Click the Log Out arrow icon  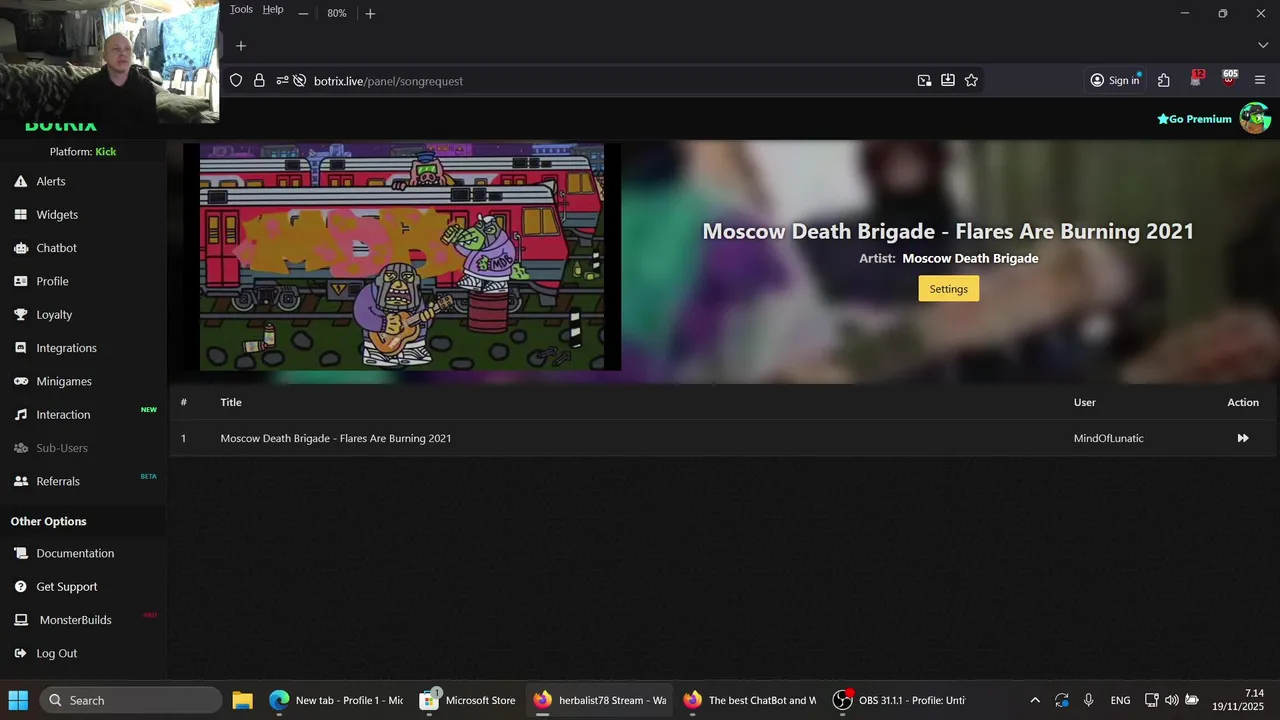click(x=20, y=653)
